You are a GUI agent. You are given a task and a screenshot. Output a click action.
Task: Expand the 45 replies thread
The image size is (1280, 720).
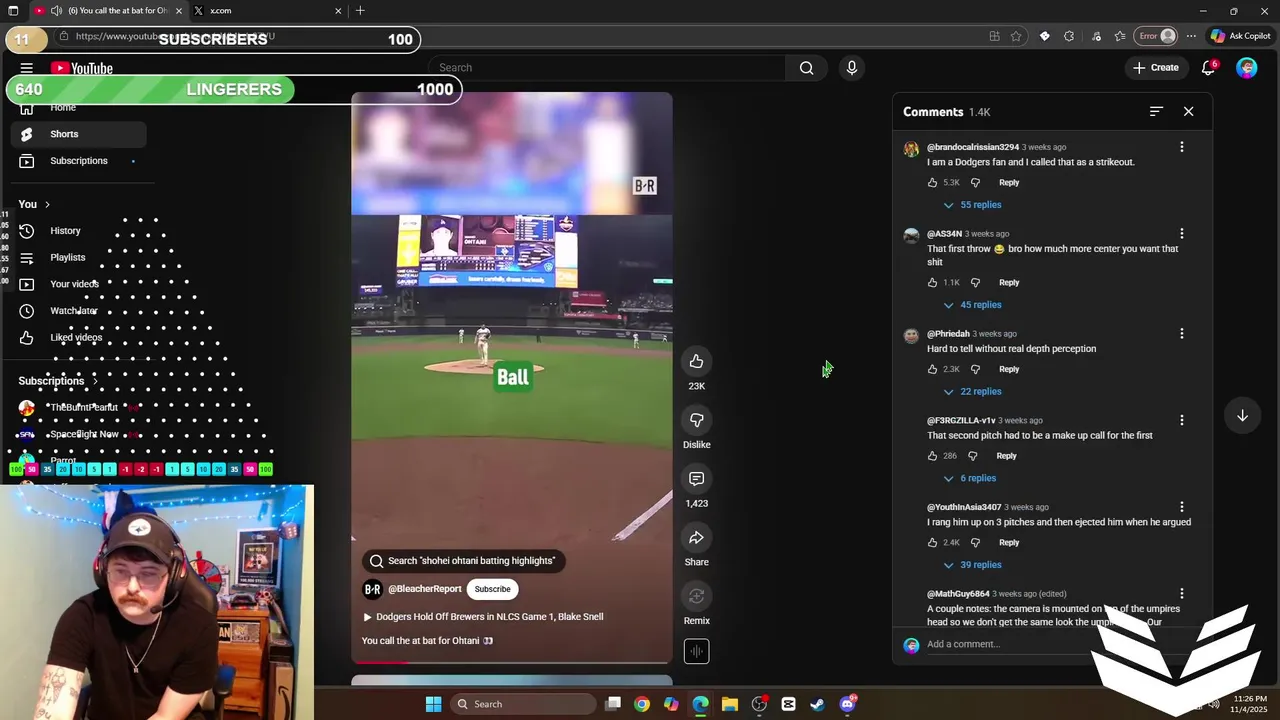[x=972, y=305]
